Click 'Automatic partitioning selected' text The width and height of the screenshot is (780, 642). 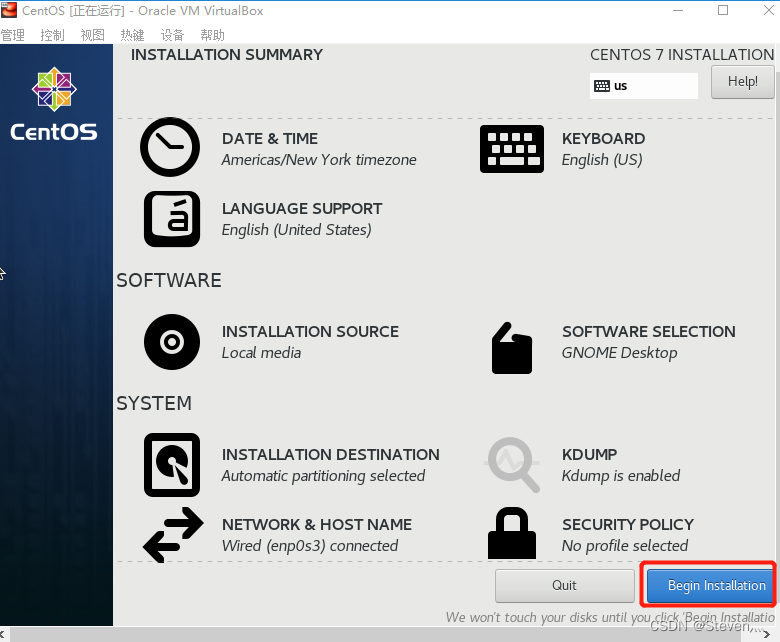(x=323, y=476)
